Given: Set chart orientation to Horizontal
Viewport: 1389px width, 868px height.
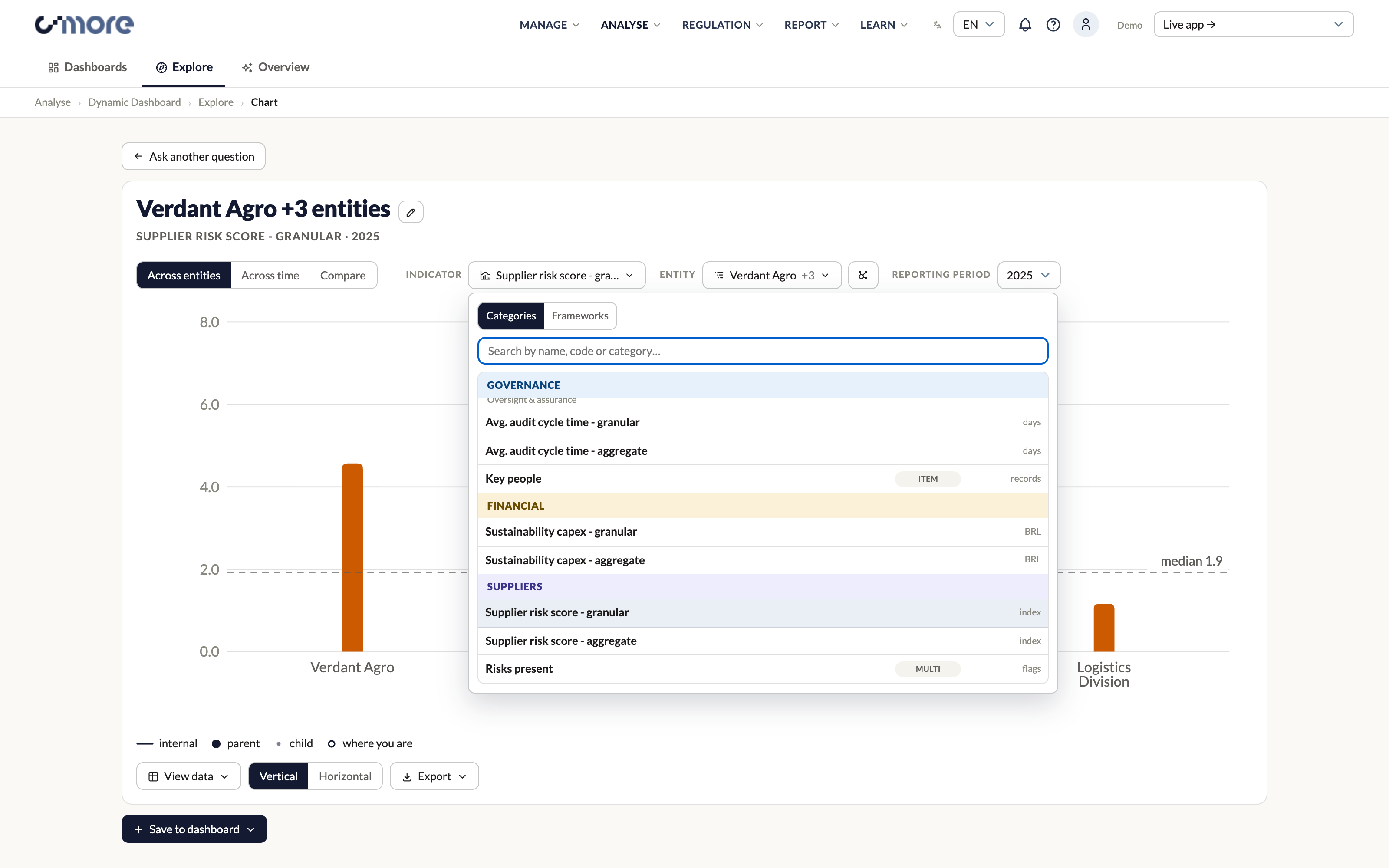Looking at the screenshot, I should coord(345,776).
